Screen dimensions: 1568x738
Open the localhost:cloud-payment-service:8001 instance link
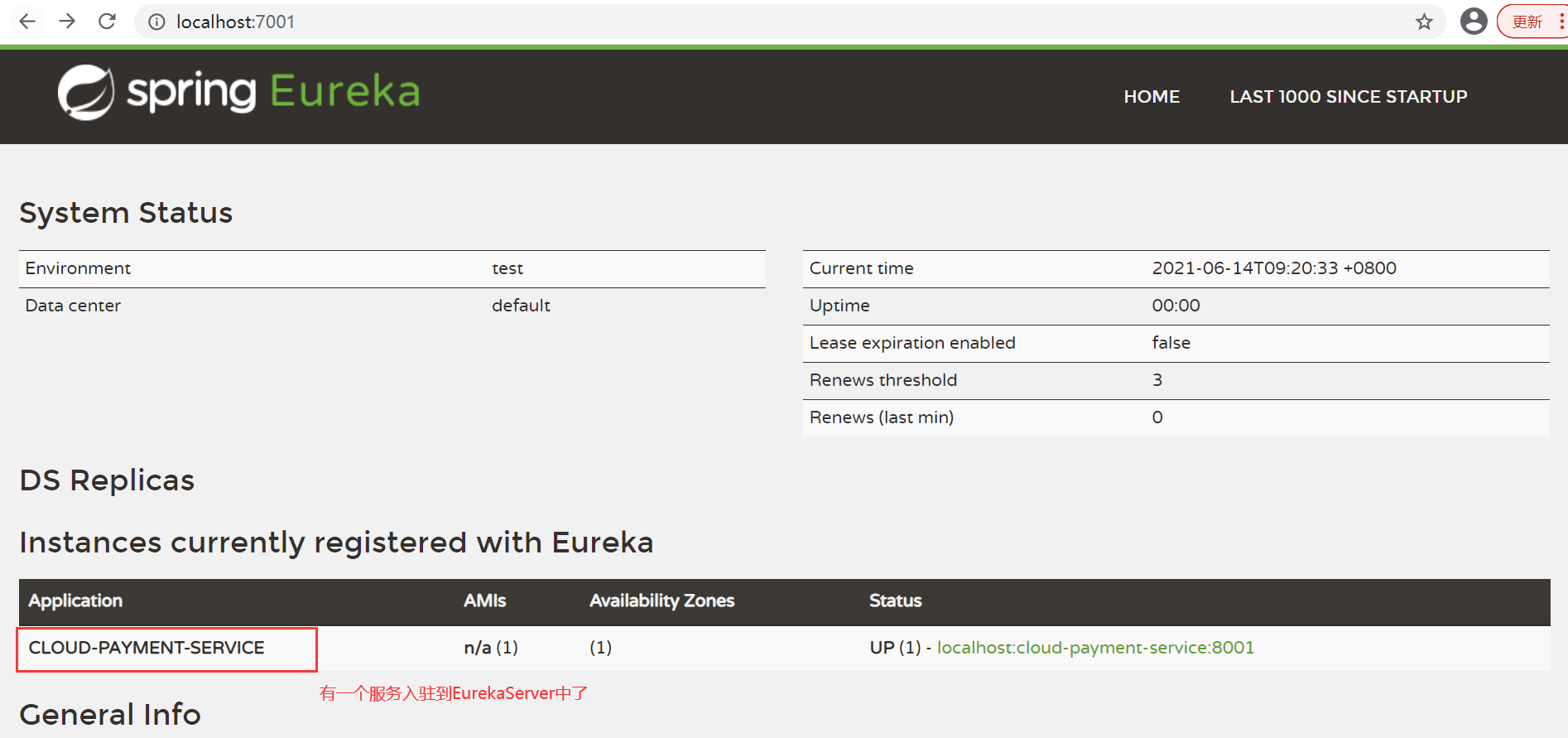pyautogui.click(x=1095, y=648)
